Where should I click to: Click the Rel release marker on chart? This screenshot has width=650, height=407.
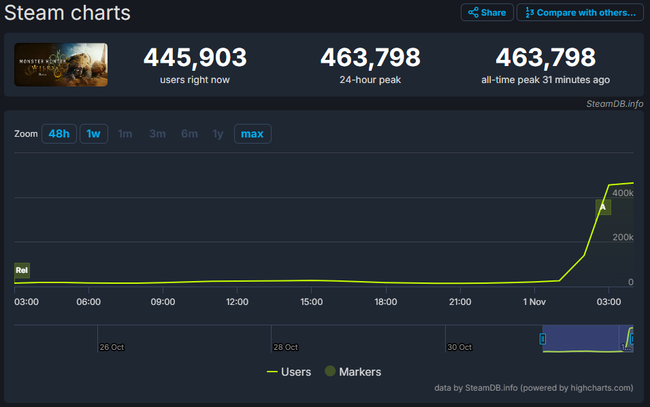[22, 270]
